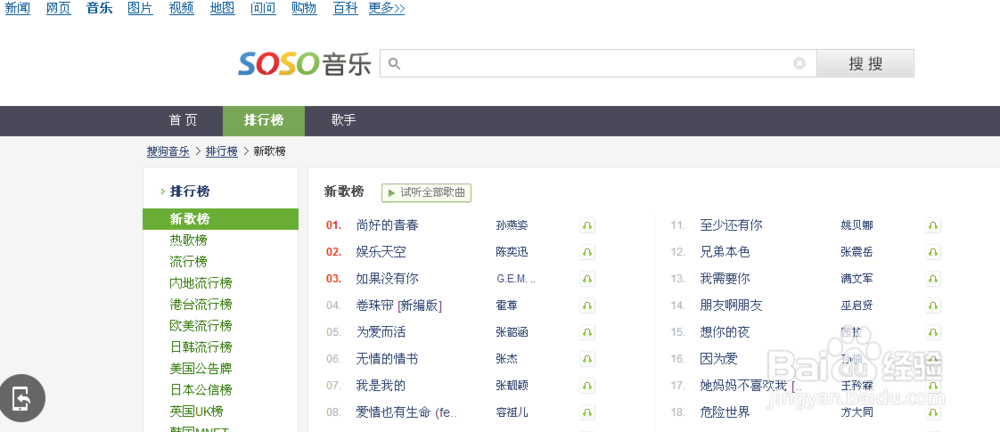Open song title 她妈妈不喜欢我
Image resolution: width=1000 pixels, height=432 pixels.
(751, 385)
